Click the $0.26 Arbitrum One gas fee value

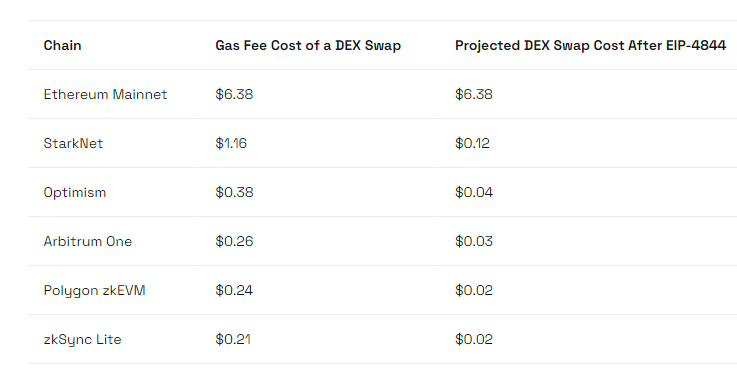[x=234, y=241]
